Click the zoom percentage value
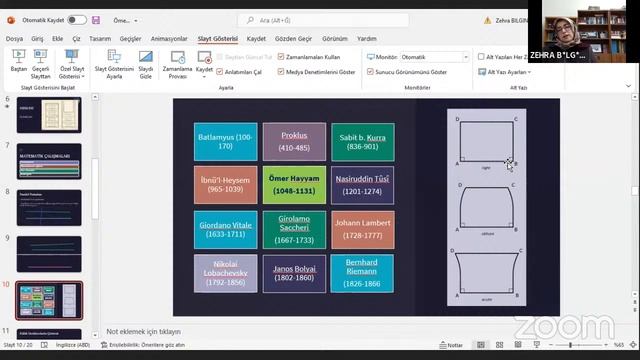Image resolution: width=640 pixels, height=360 pixels. point(619,345)
